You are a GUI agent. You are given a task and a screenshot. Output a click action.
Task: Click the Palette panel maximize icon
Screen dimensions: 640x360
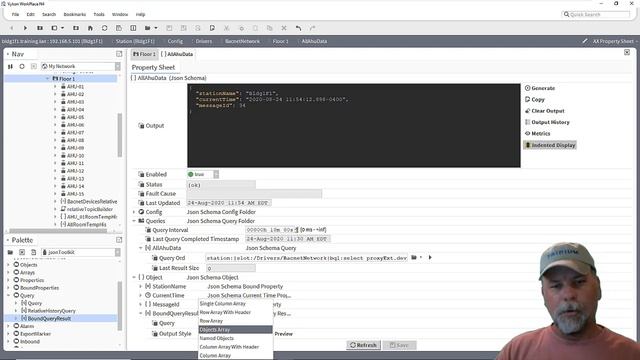(119, 240)
